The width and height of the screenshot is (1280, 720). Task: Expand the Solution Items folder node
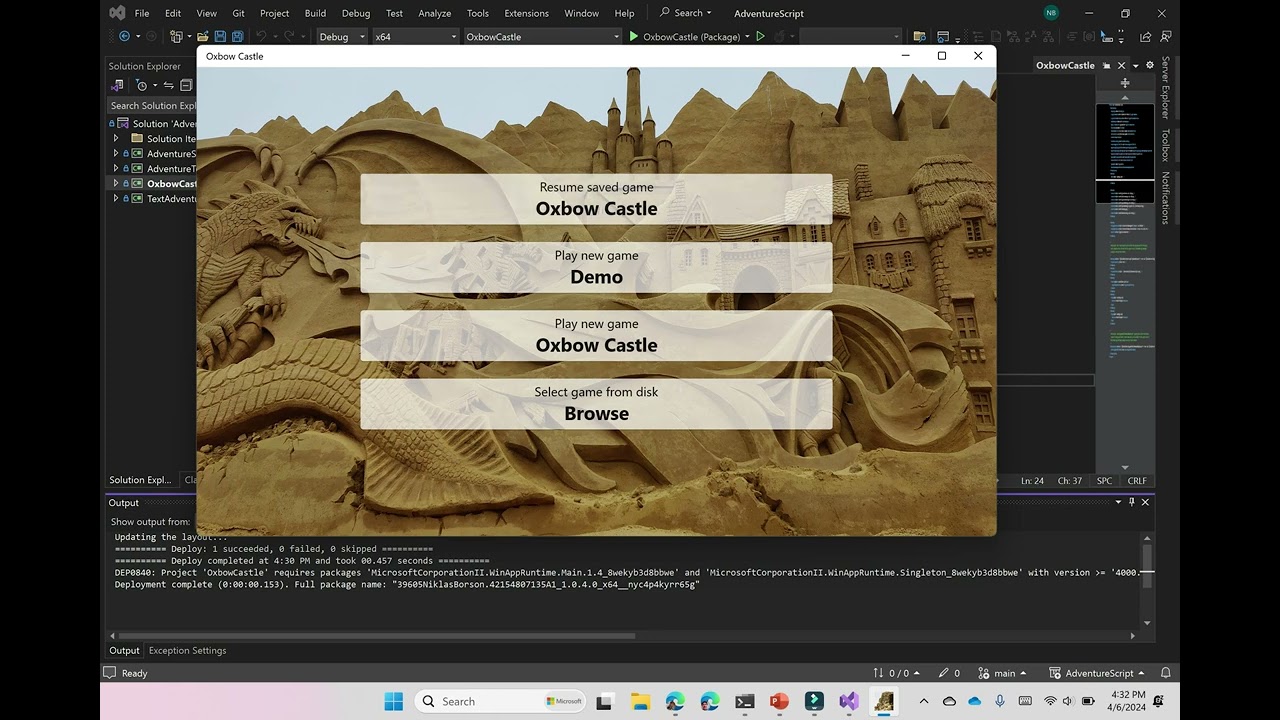click(x=116, y=139)
